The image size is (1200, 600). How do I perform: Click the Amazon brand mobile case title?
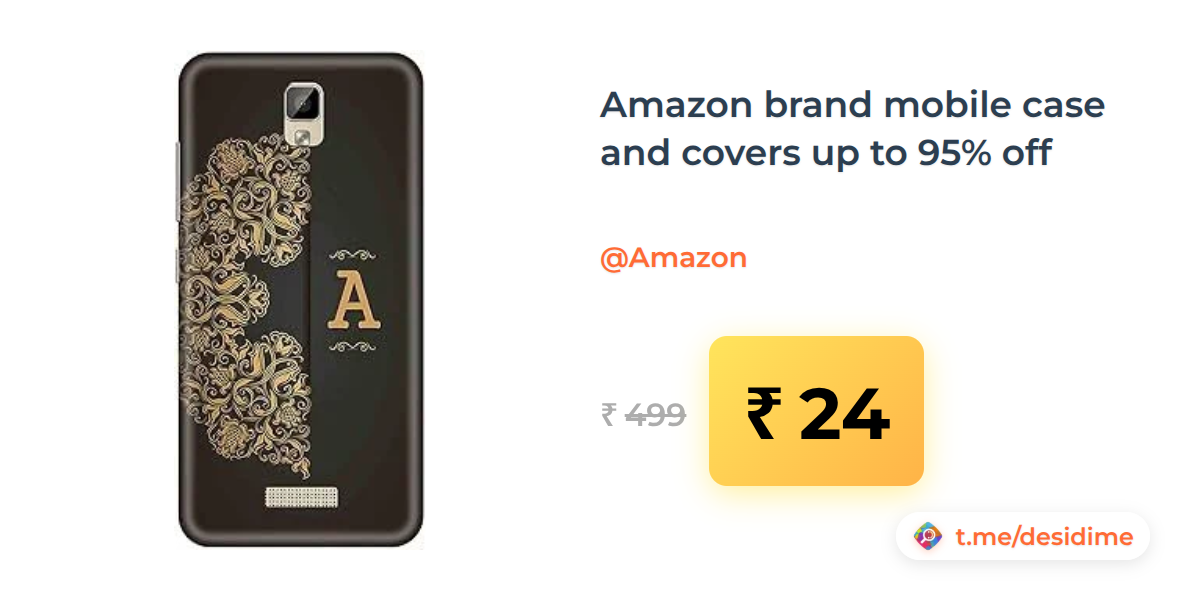pos(852,128)
